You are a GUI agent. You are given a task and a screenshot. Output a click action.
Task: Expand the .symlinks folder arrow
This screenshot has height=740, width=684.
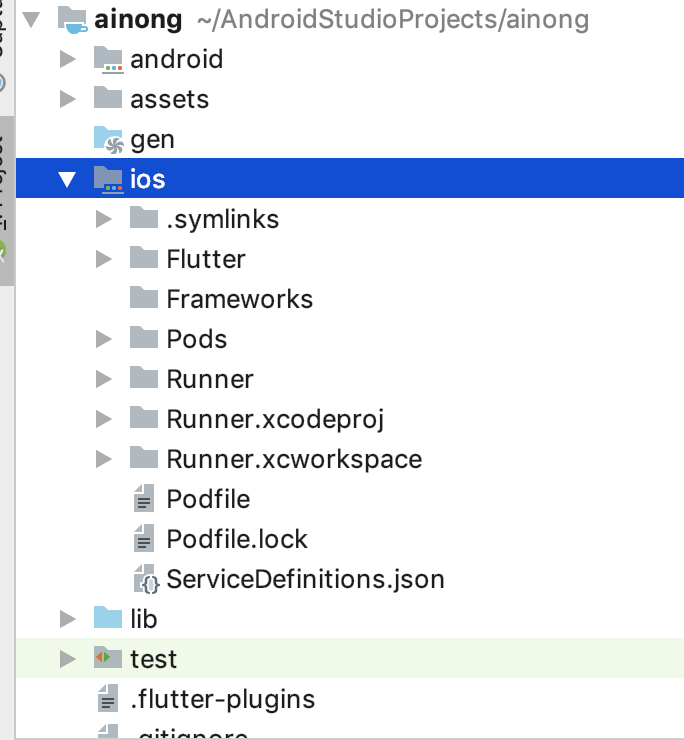tap(104, 220)
